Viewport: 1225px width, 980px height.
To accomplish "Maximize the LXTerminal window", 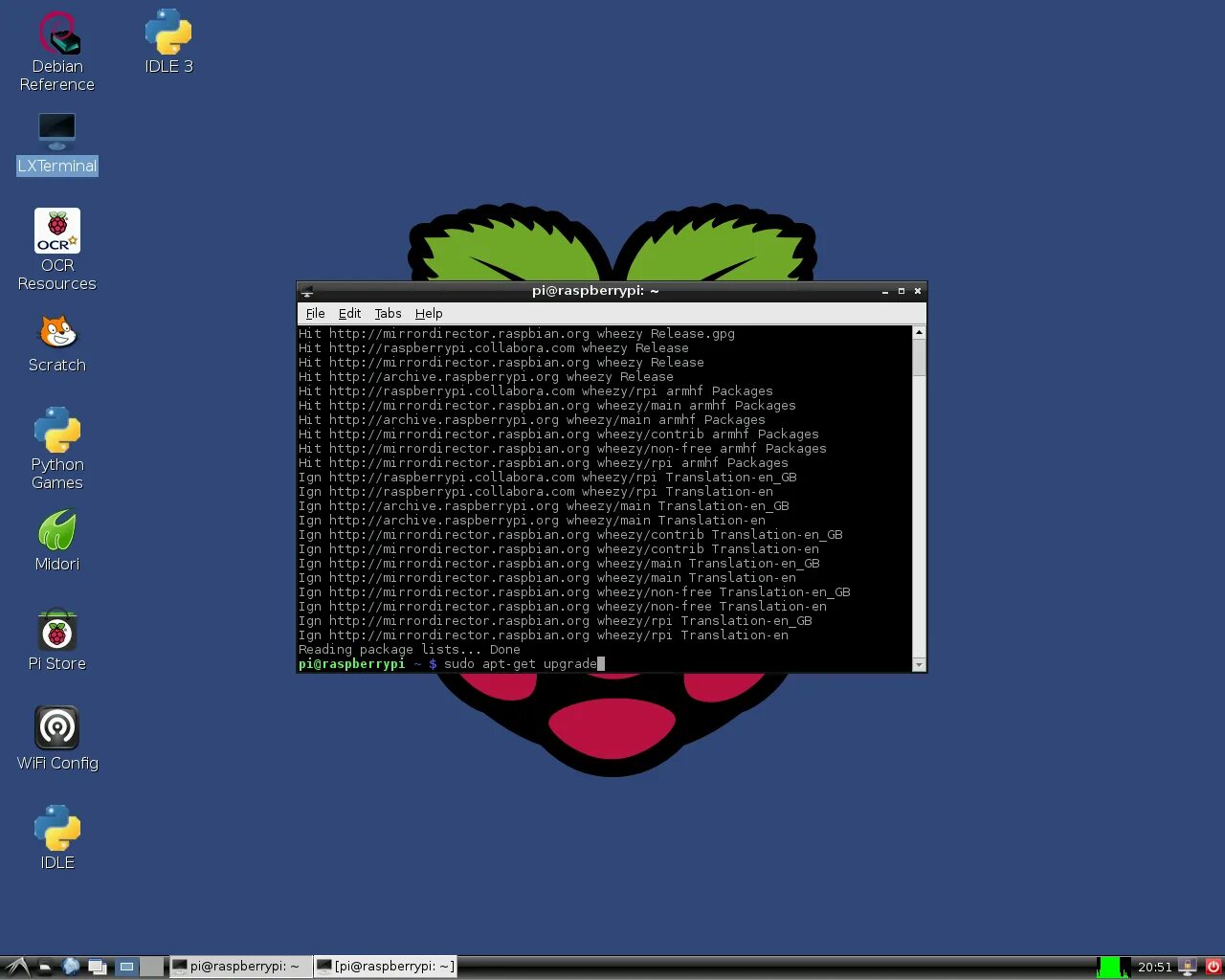I will click(x=901, y=291).
